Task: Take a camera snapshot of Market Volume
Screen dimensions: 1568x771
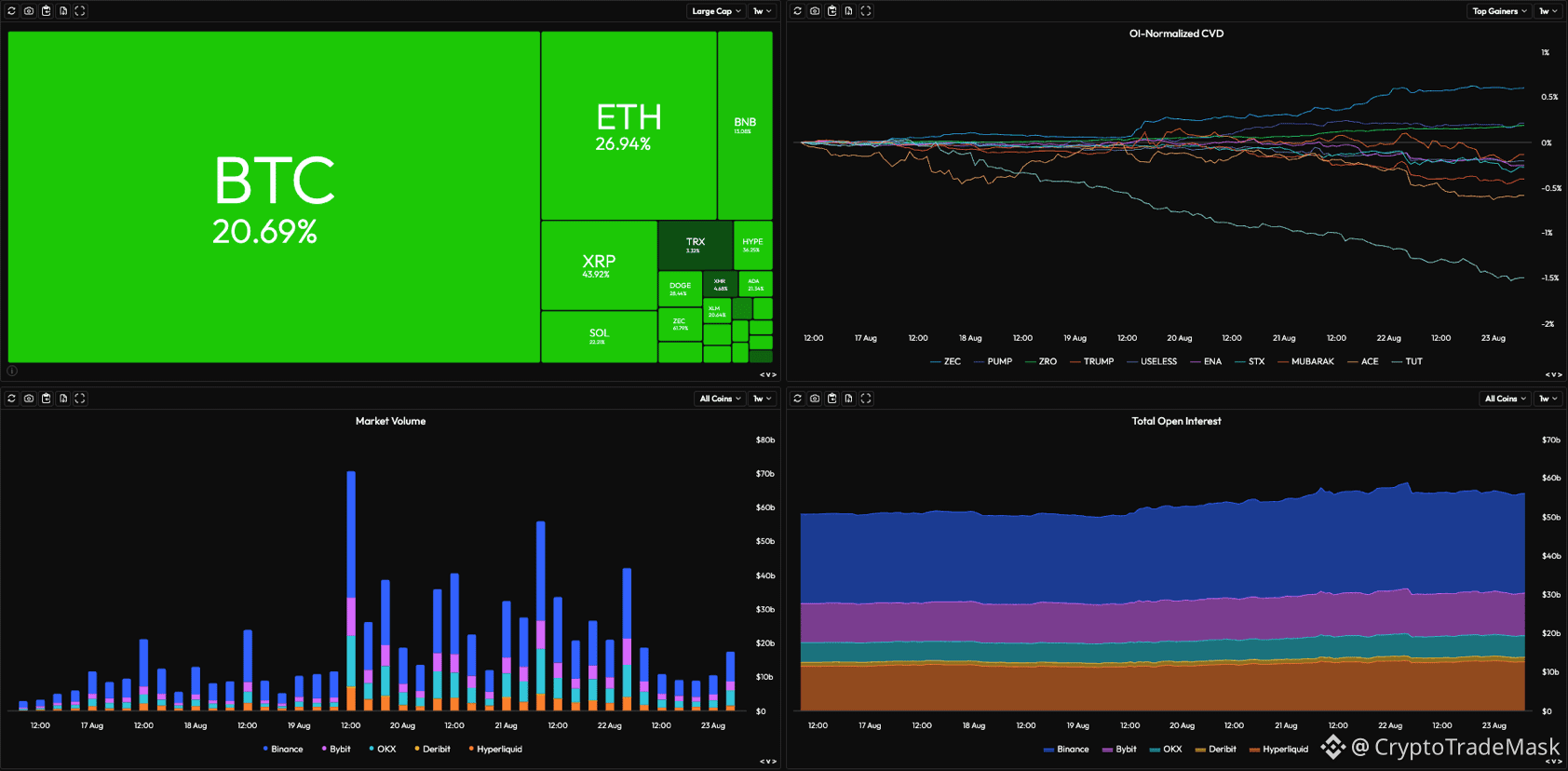Action: click(29, 399)
